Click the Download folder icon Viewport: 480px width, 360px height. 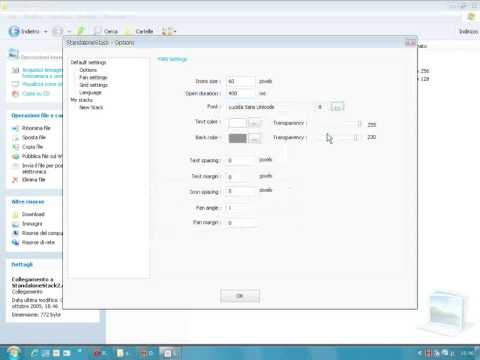pos(15,214)
